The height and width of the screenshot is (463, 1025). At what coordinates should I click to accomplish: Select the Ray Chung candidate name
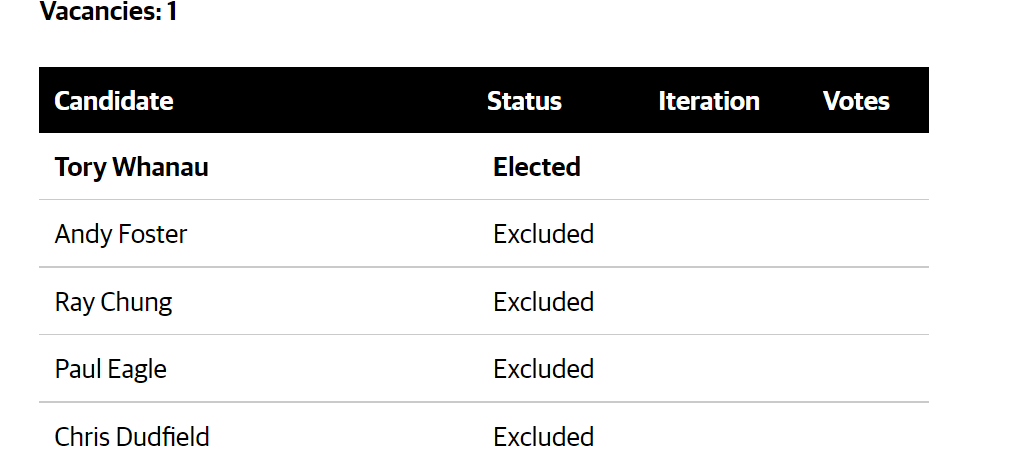(x=113, y=302)
